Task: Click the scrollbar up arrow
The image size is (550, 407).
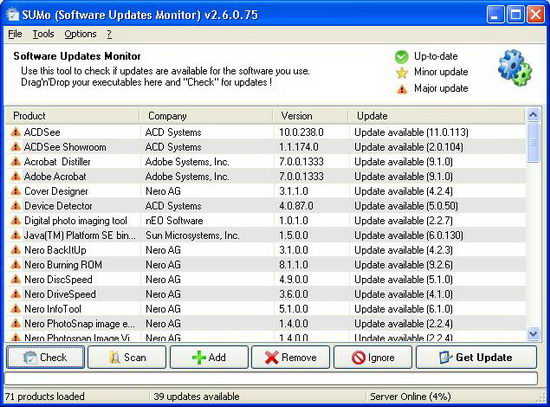Action: pyautogui.click(x=533, y=115)
